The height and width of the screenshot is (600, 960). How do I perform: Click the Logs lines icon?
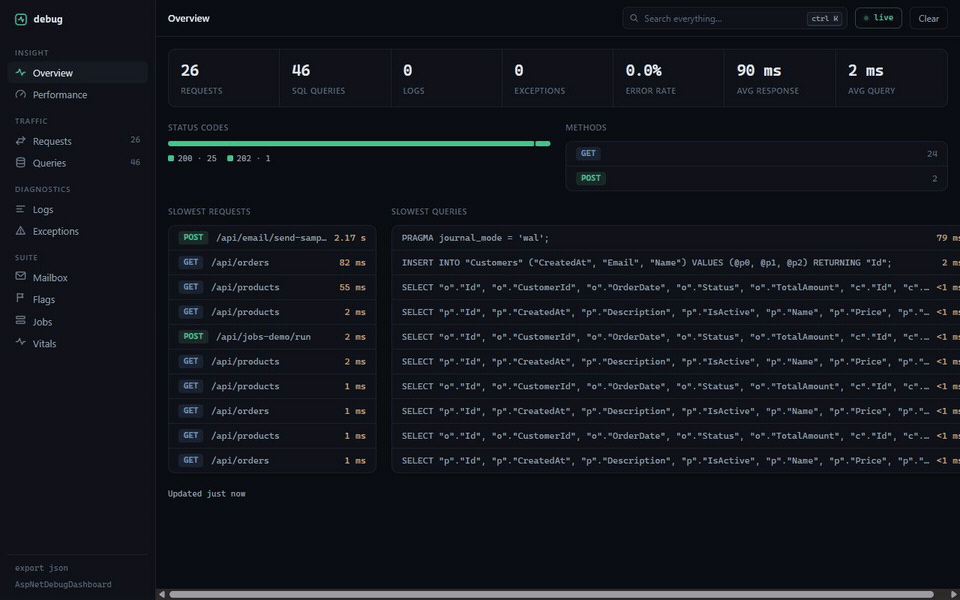coord(21,209)
